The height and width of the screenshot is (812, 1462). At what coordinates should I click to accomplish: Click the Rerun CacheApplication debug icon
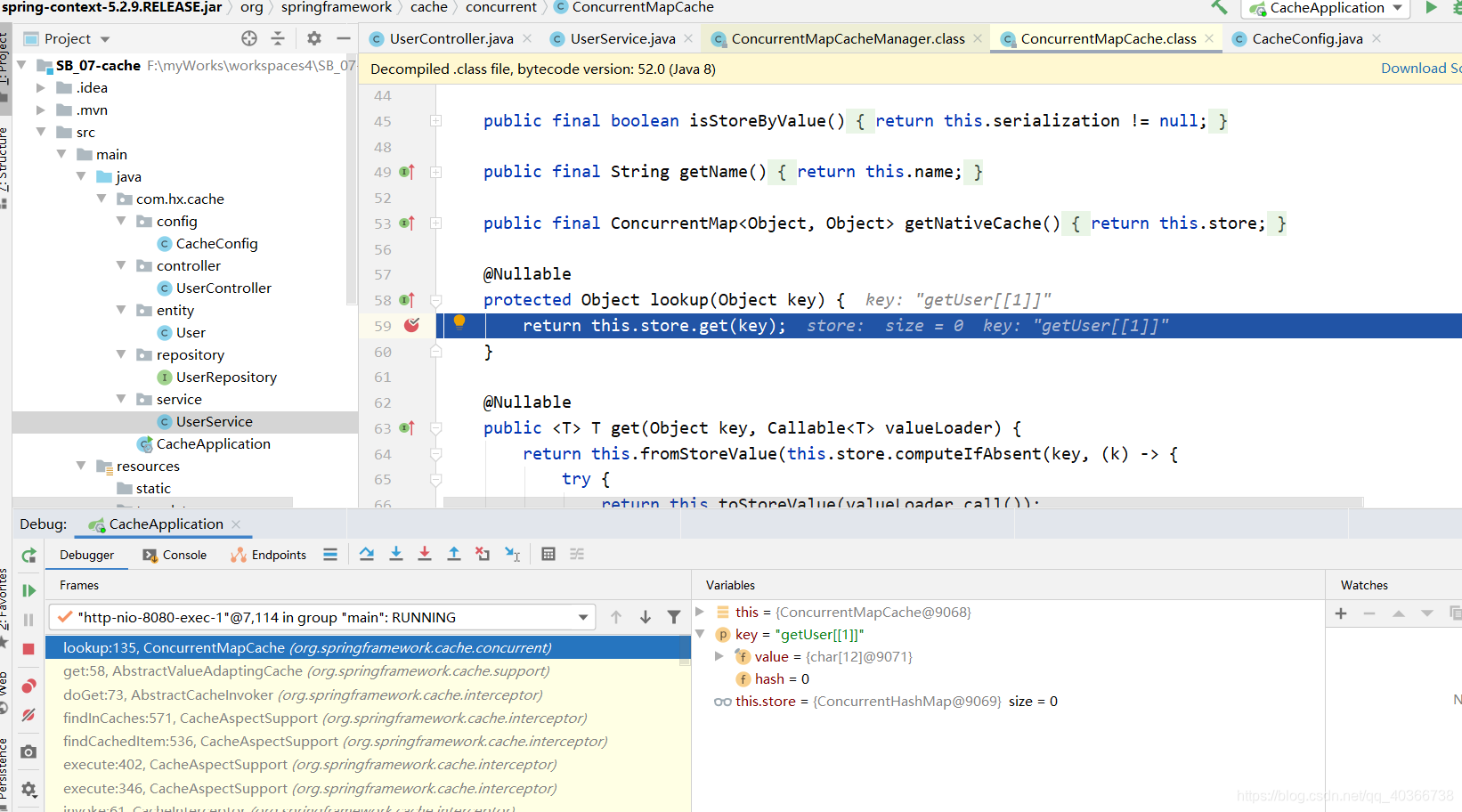pos(28,556)
